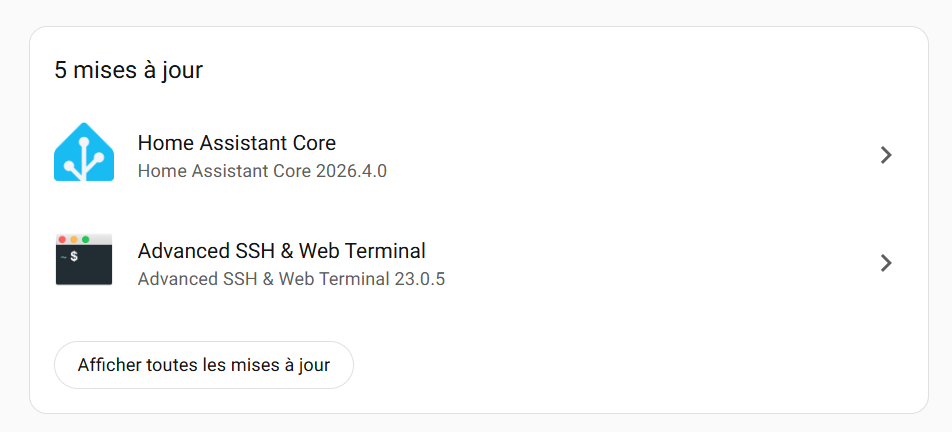
Task: Open the Advanced SSH & Web Terminal title
Action: 281,251
